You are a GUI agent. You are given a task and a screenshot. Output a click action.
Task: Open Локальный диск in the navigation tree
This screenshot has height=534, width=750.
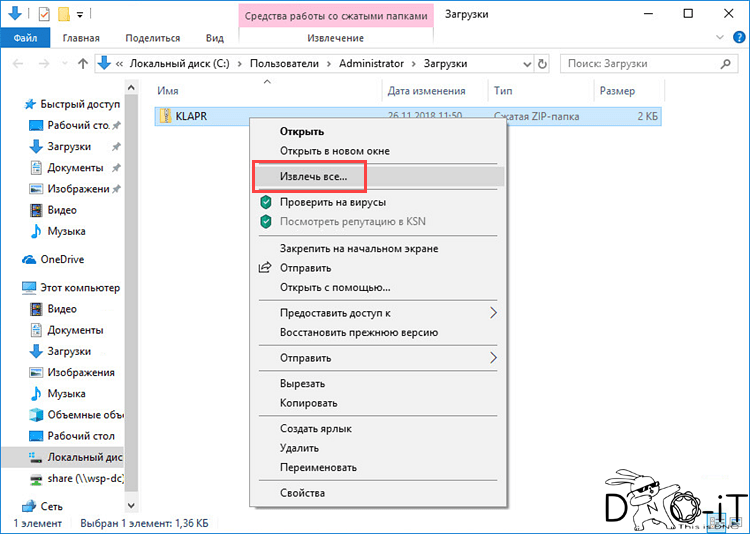[82, 457]
